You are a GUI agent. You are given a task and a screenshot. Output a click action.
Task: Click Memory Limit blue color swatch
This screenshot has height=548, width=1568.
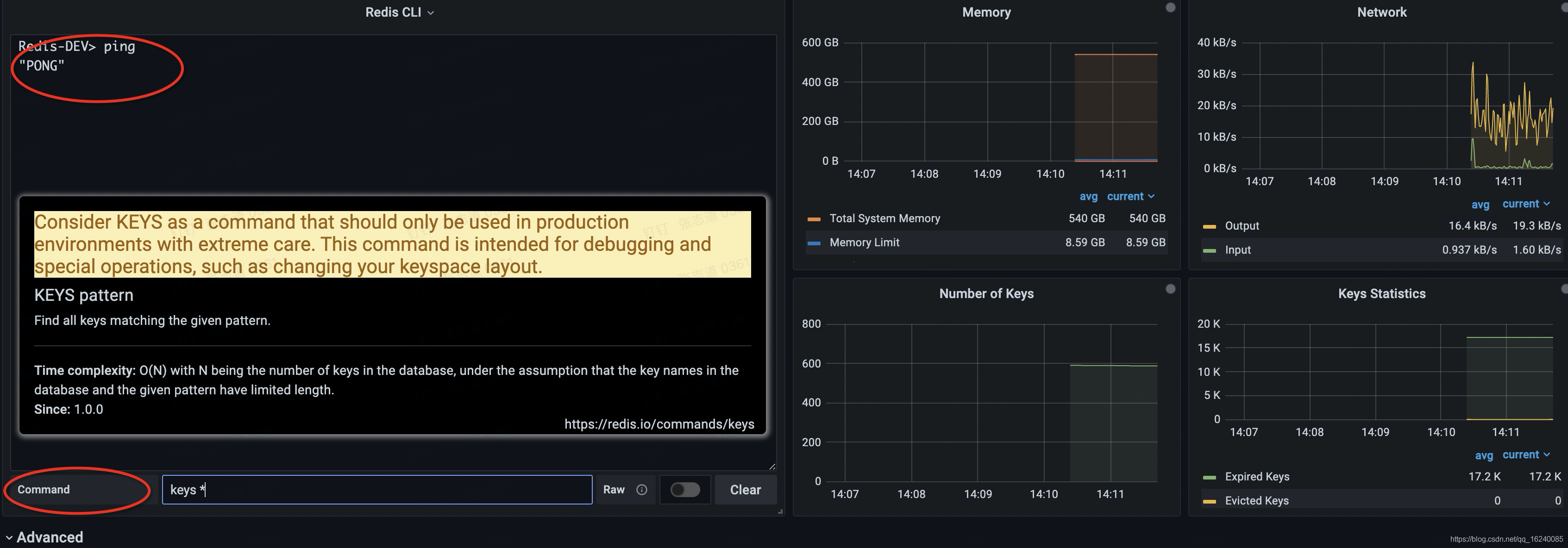click(x=813, y=243)
